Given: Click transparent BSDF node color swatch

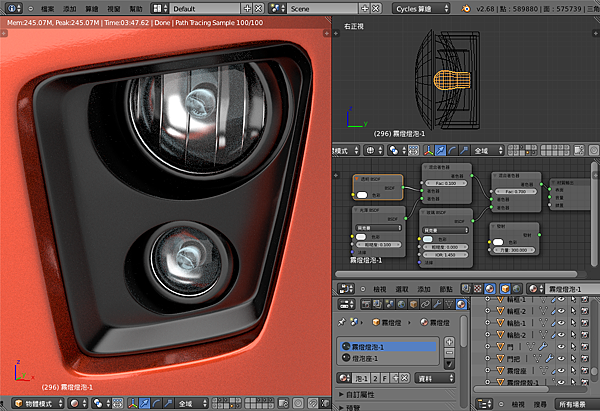Looking at the screenshot, I should click(362, 195).
